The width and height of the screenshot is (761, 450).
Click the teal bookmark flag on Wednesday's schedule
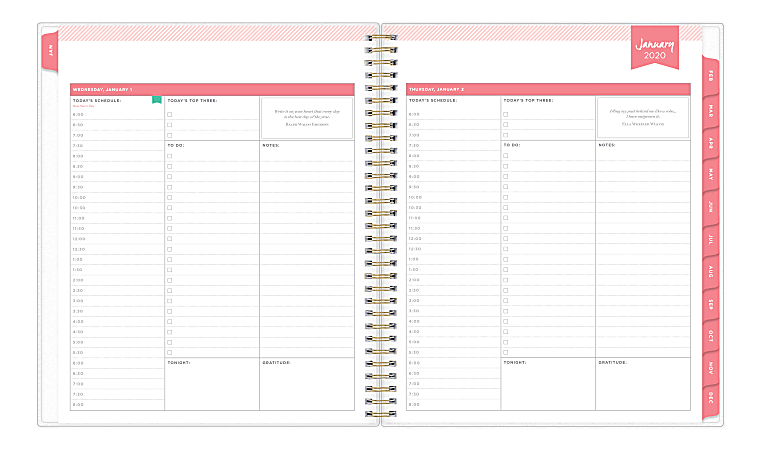coord(157,99)
